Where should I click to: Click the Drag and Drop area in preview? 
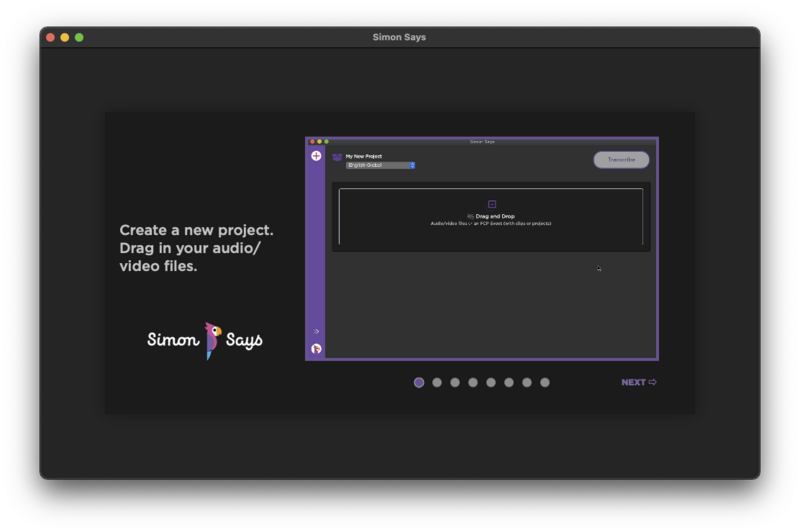coord(491,216)
